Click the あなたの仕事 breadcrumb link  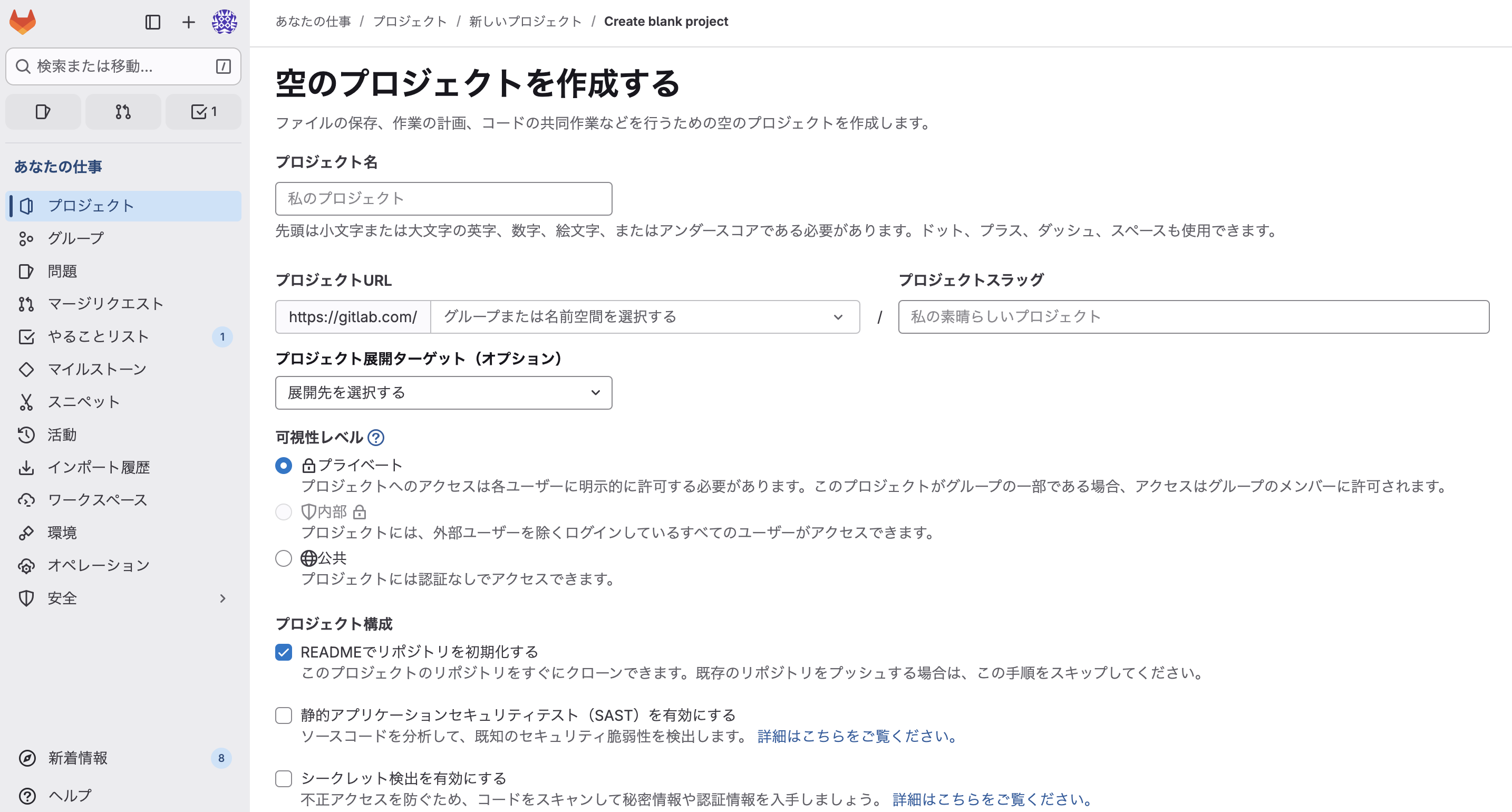314,22
